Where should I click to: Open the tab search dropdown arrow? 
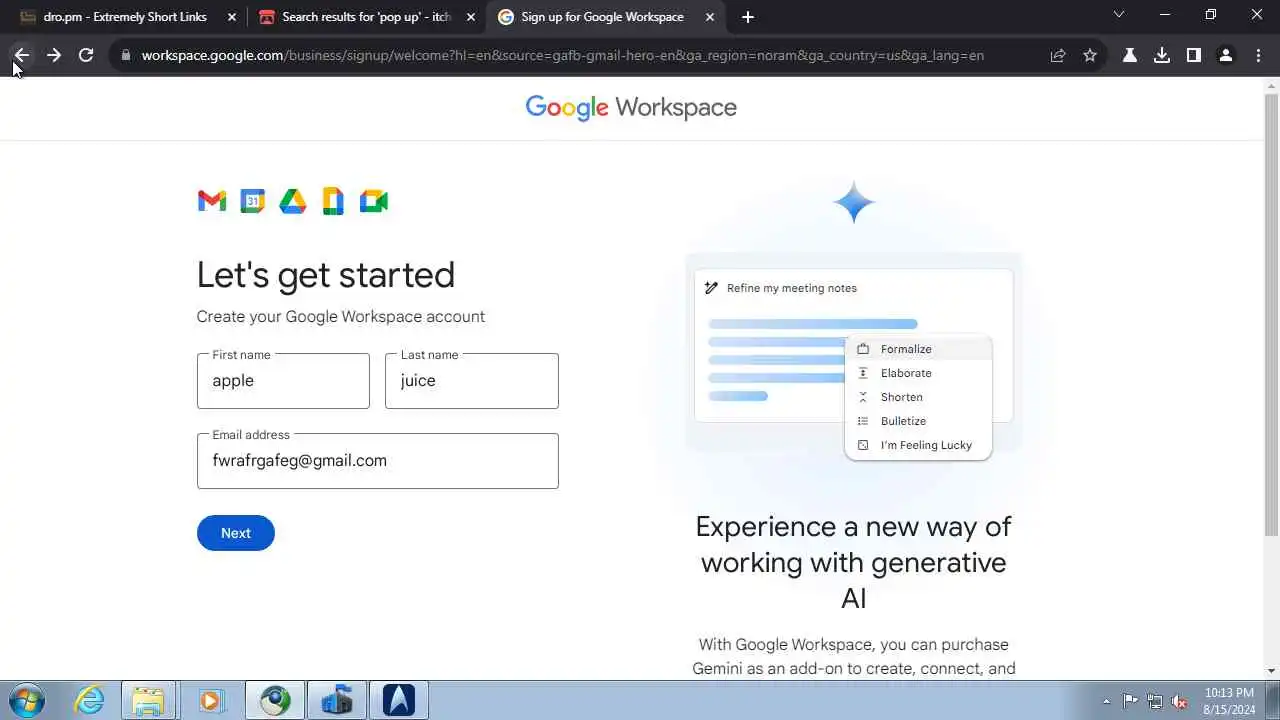pos(1119,15)
